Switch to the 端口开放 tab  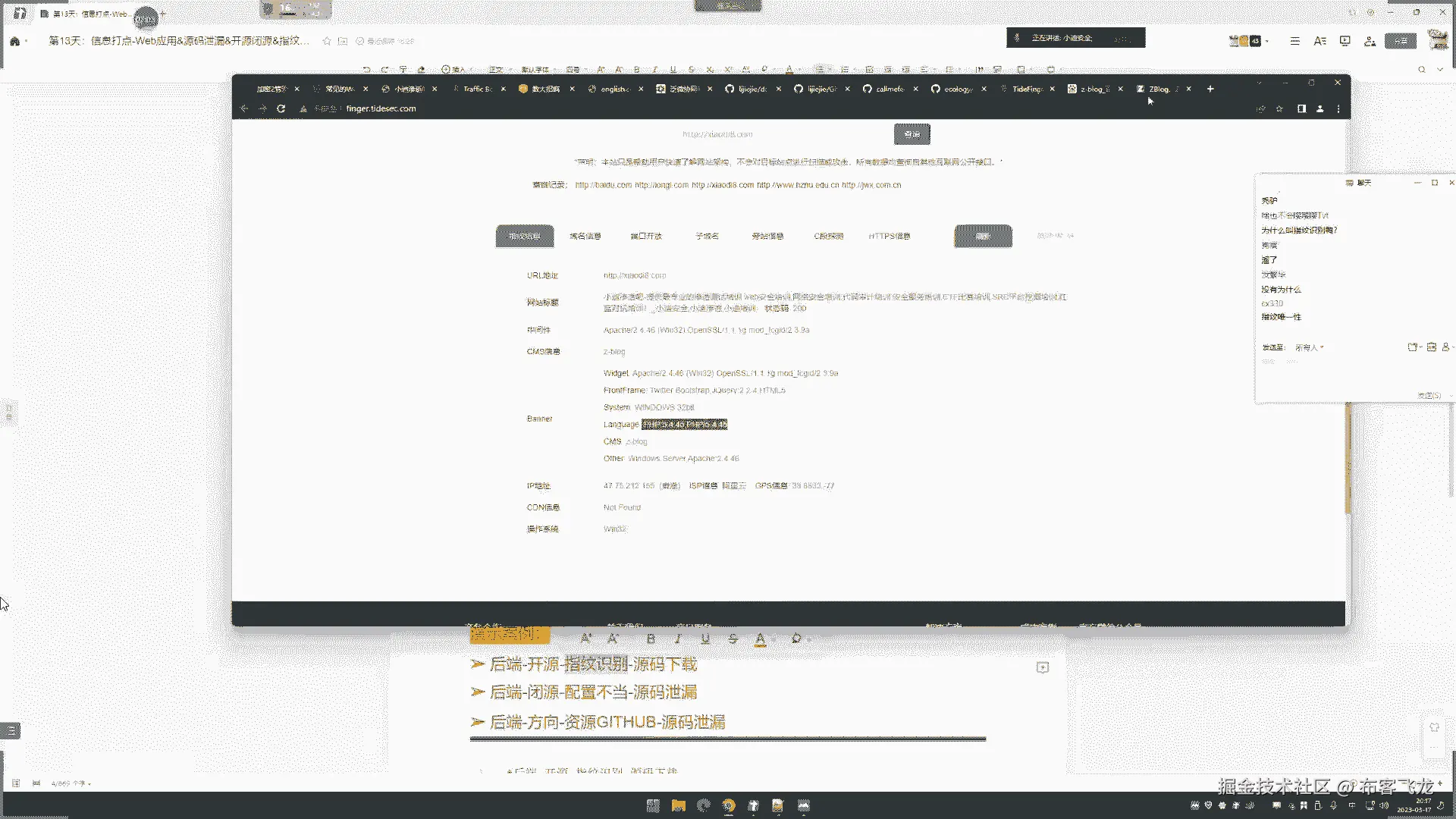click(646, 236)
